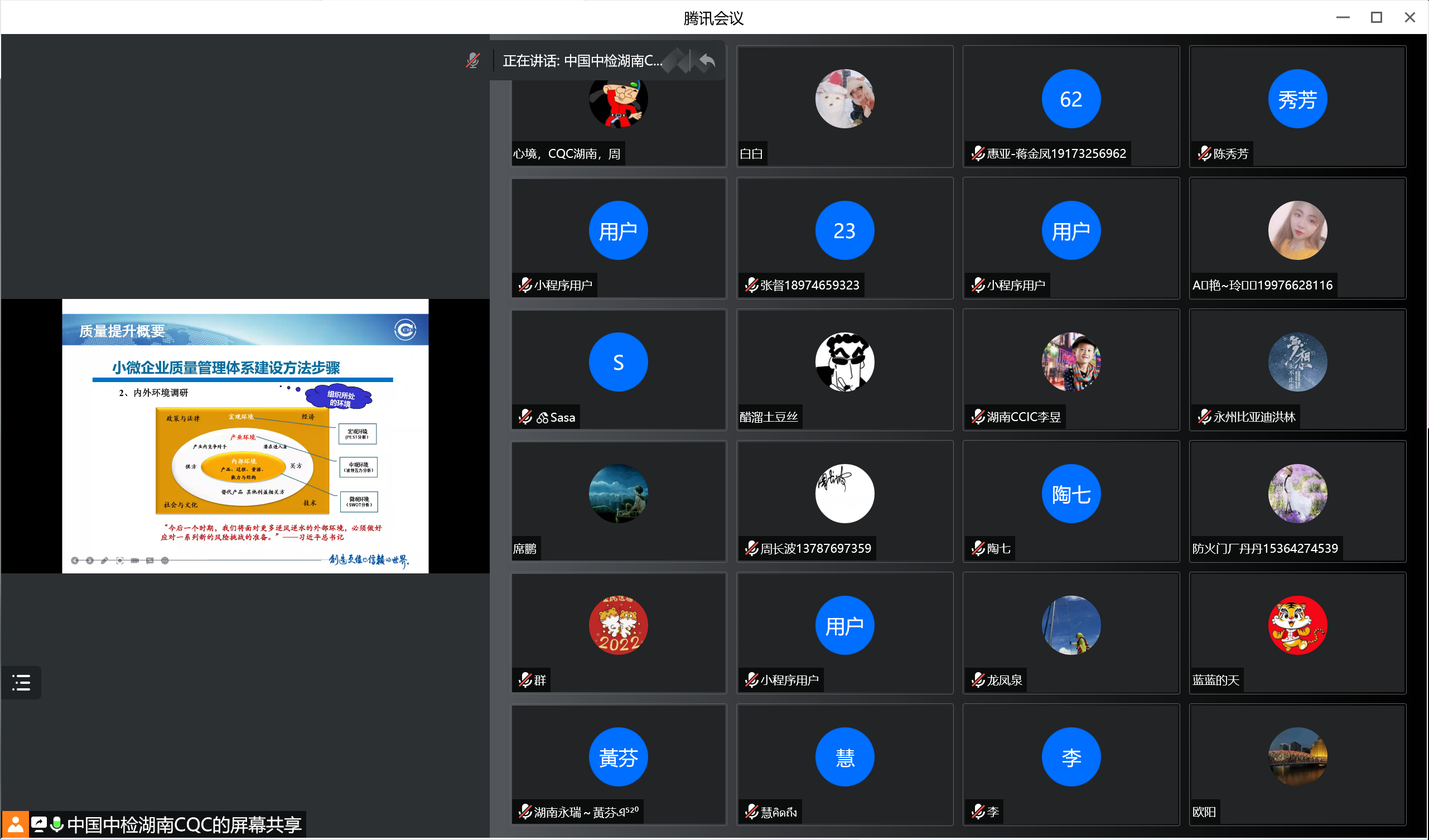Select the 醋溜土豆丝 cartoon avatar
Screen dimensions: 1429x840
pyautogui.click(x=845, y=362)
